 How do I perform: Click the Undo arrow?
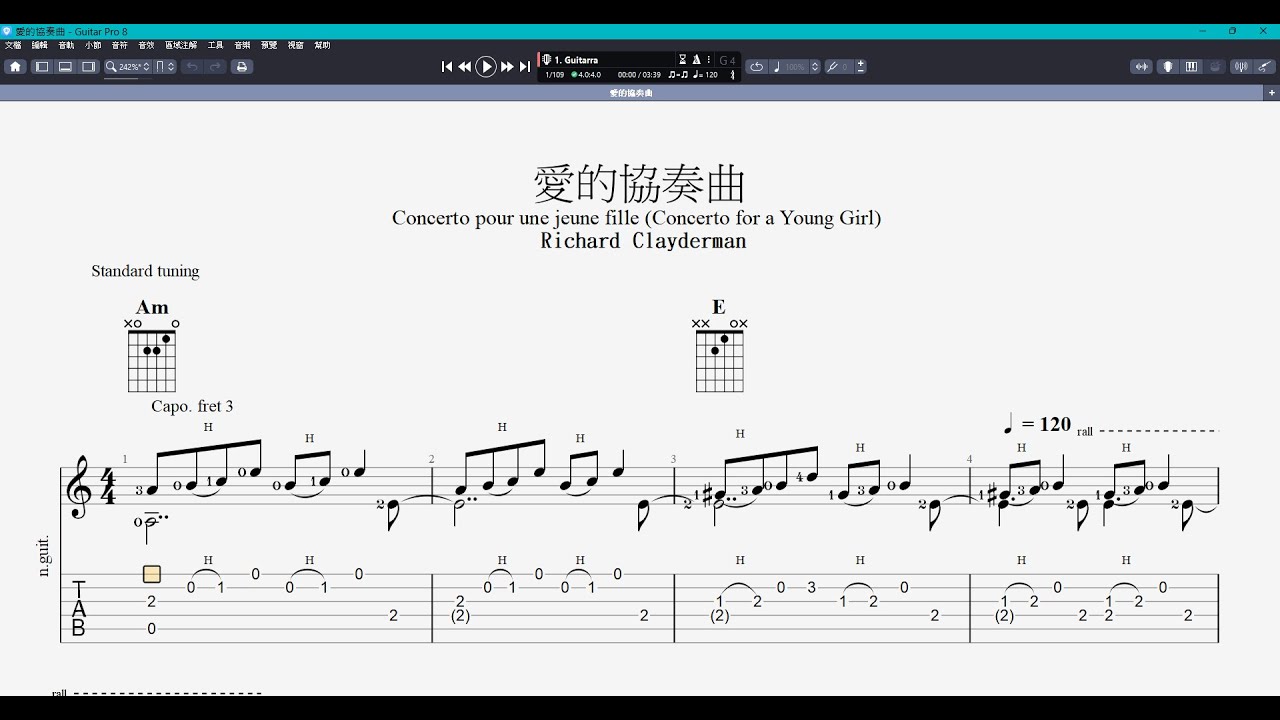click(192, 67)
